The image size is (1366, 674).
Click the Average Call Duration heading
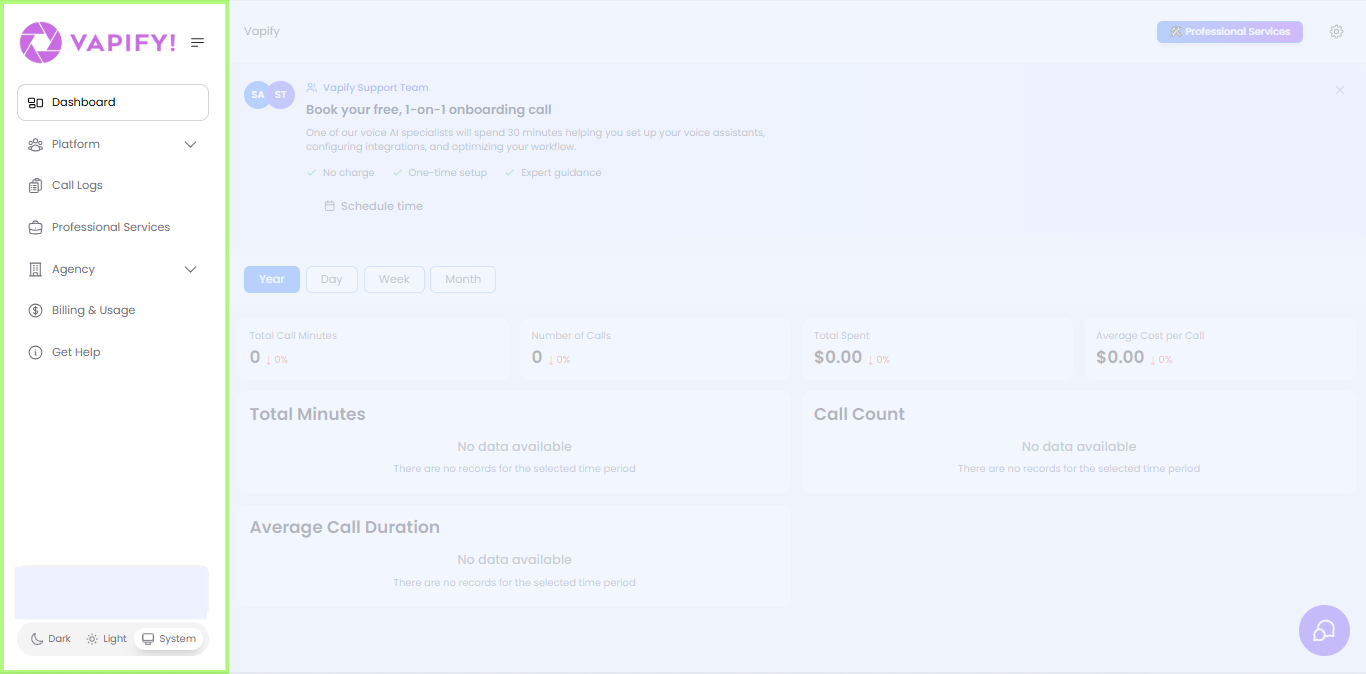click(x=345, y=527)
